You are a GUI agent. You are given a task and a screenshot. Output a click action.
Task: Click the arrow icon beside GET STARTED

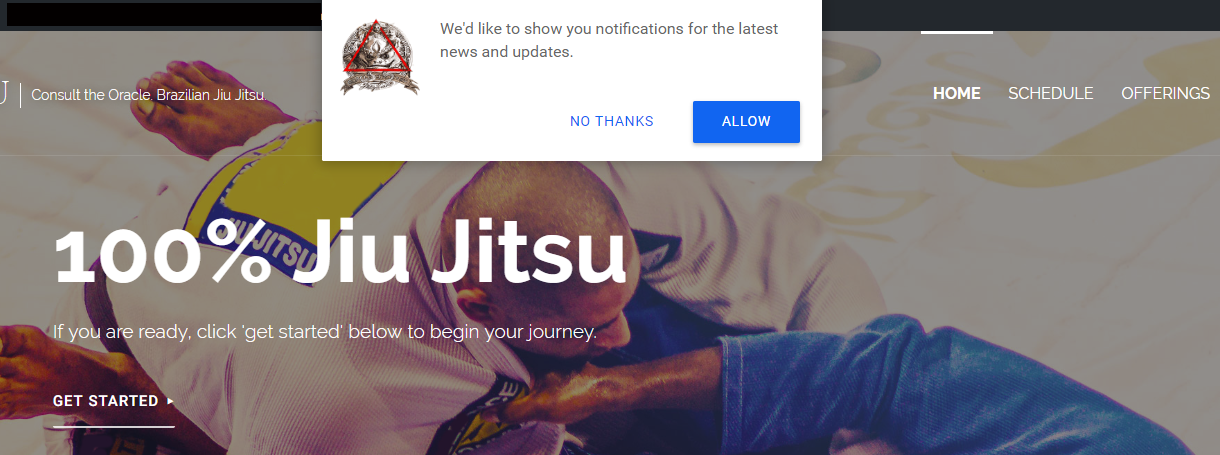click(x=170, y=401)
